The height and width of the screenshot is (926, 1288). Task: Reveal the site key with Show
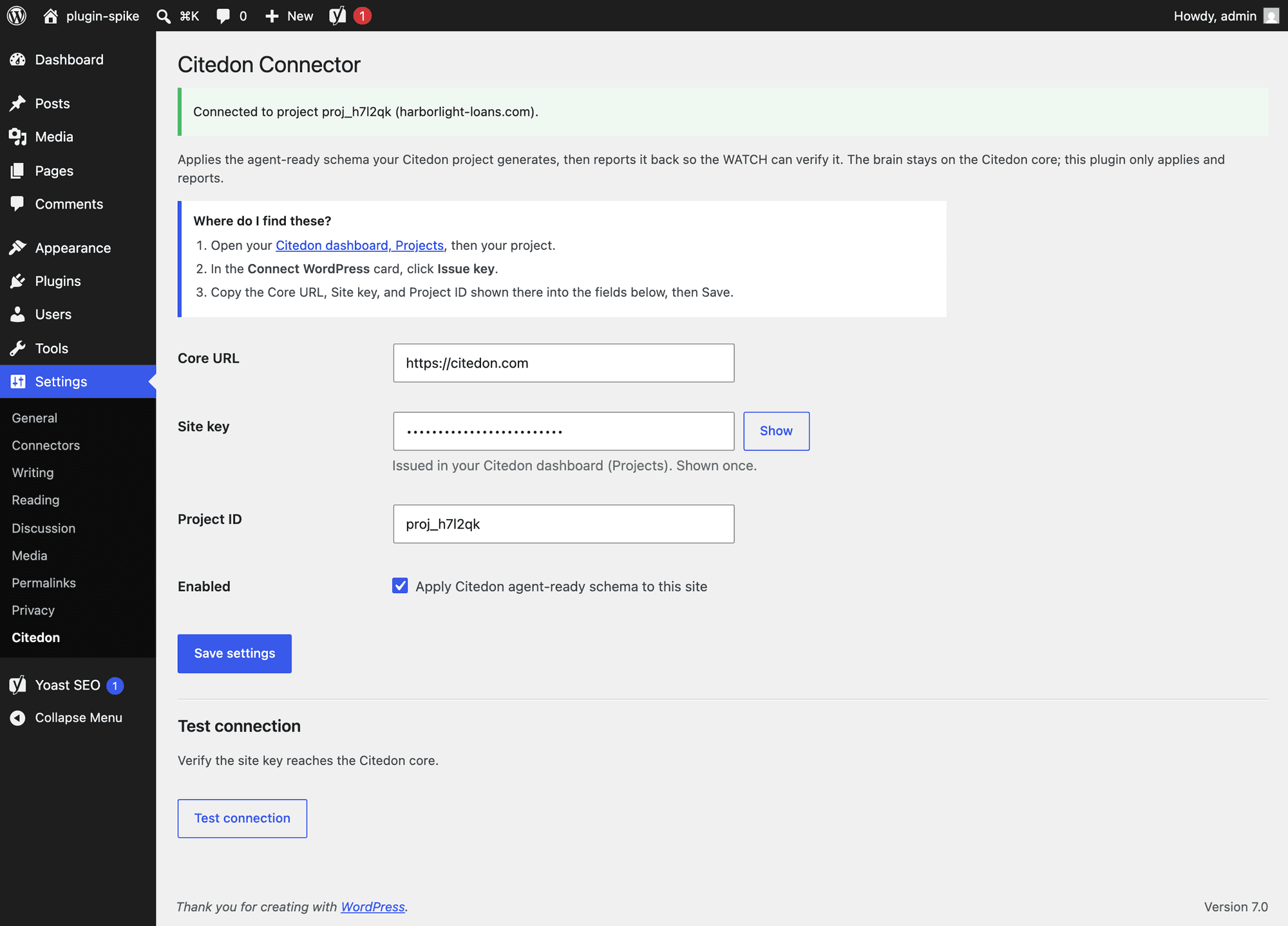(x=777, y=431)
